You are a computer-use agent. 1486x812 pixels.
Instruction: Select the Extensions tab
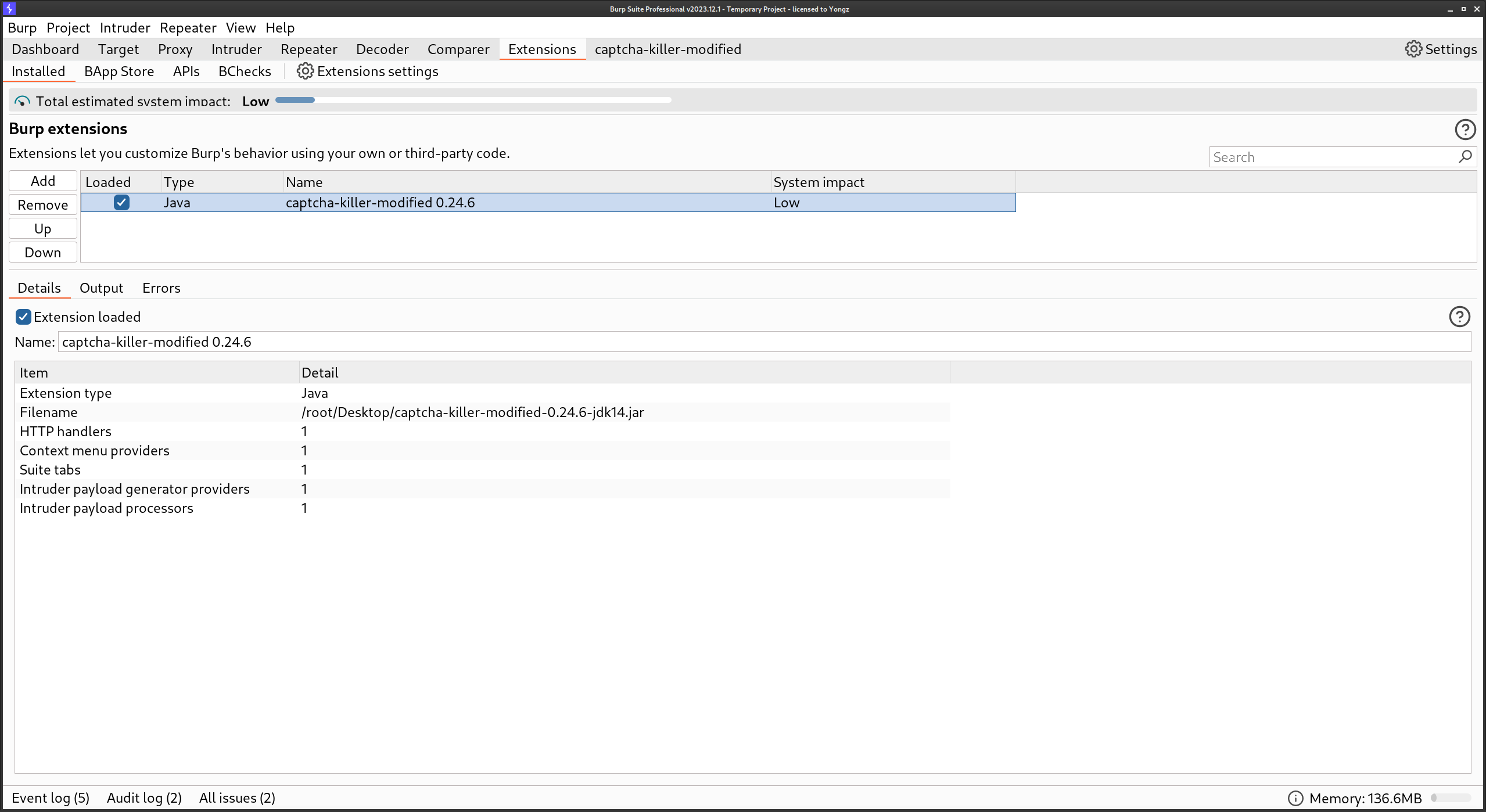click(x=542, y=49)
